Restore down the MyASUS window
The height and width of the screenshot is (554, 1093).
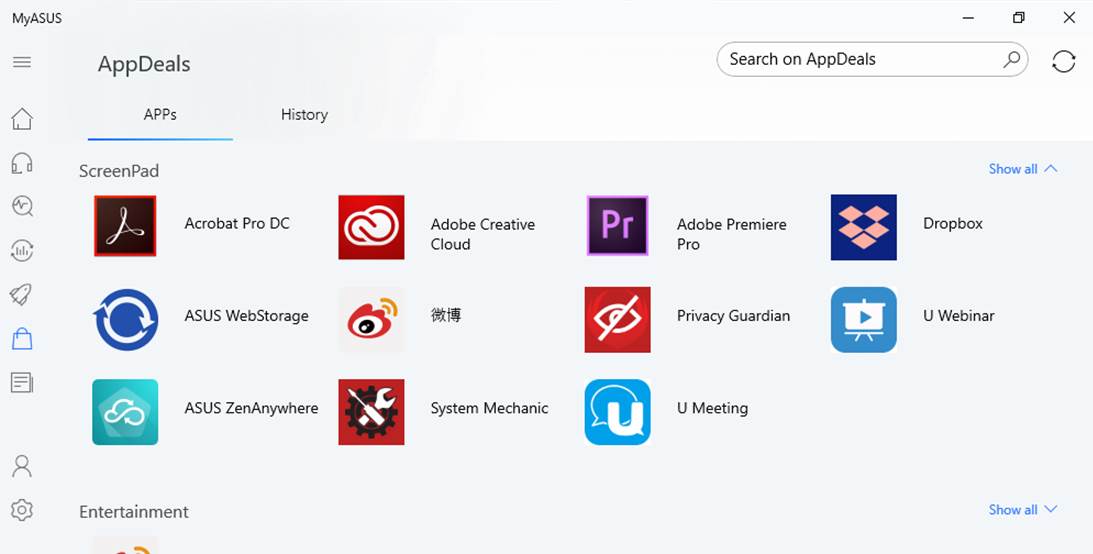(1018, 18)
